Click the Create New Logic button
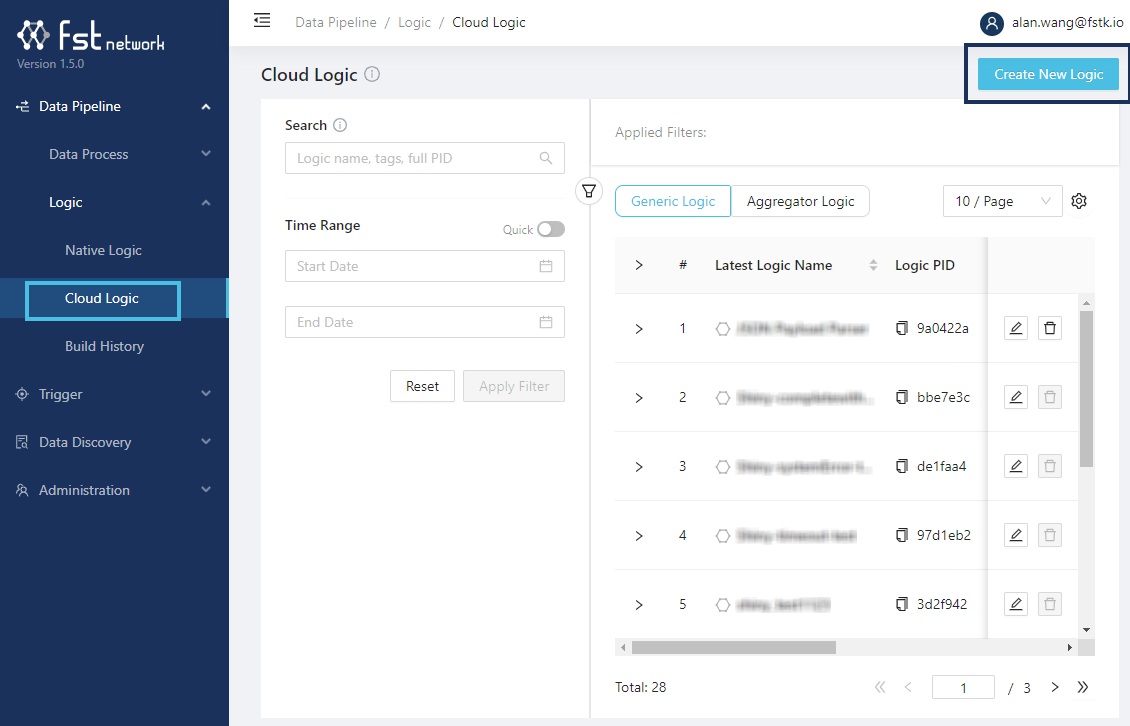Viewport: 1130px width, 726px height. click(1048, 74)
